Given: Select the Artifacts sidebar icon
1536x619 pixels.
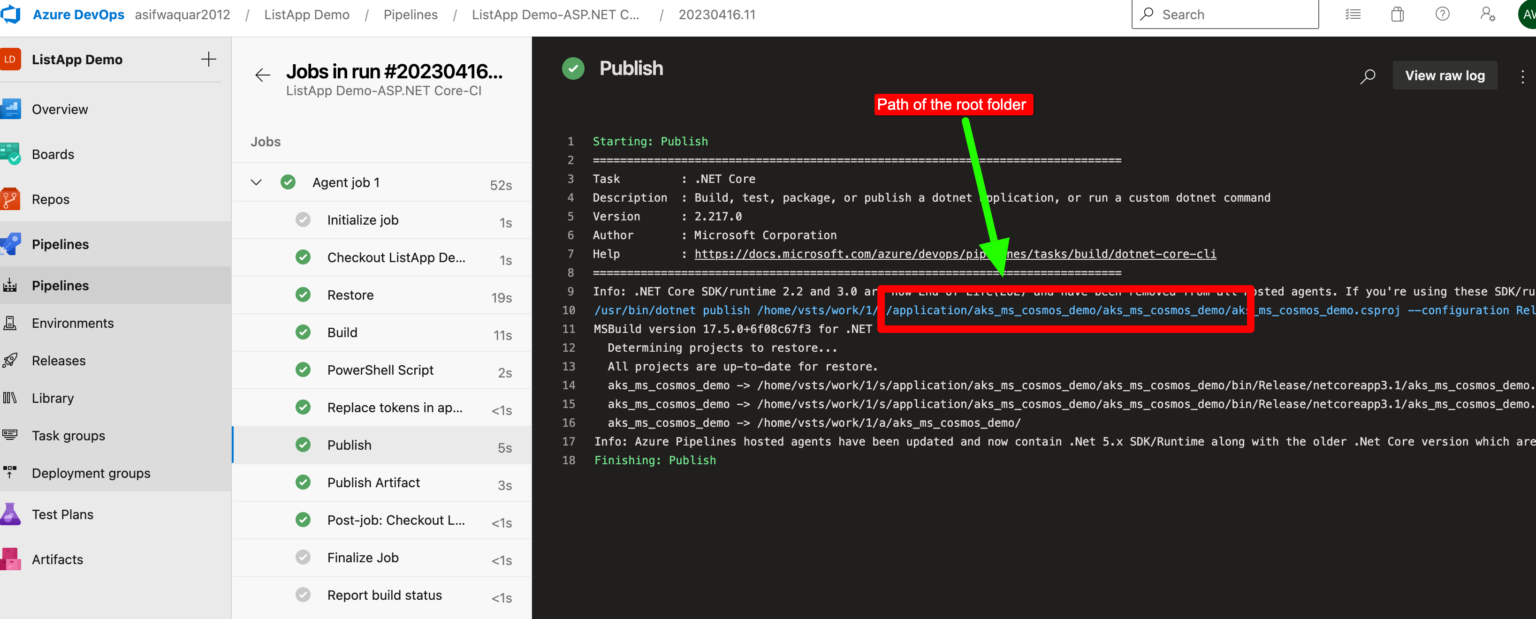Looking at the screenshot, I should [x=15, y=559].
